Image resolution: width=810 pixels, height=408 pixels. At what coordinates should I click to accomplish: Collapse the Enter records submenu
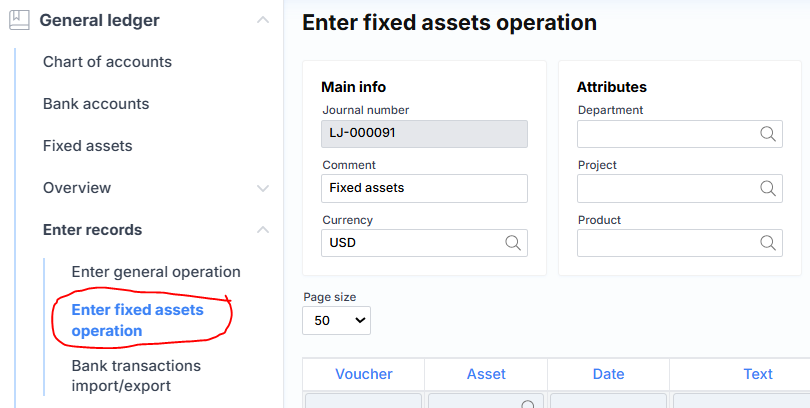pyautogui.click(x=262, y=230)
